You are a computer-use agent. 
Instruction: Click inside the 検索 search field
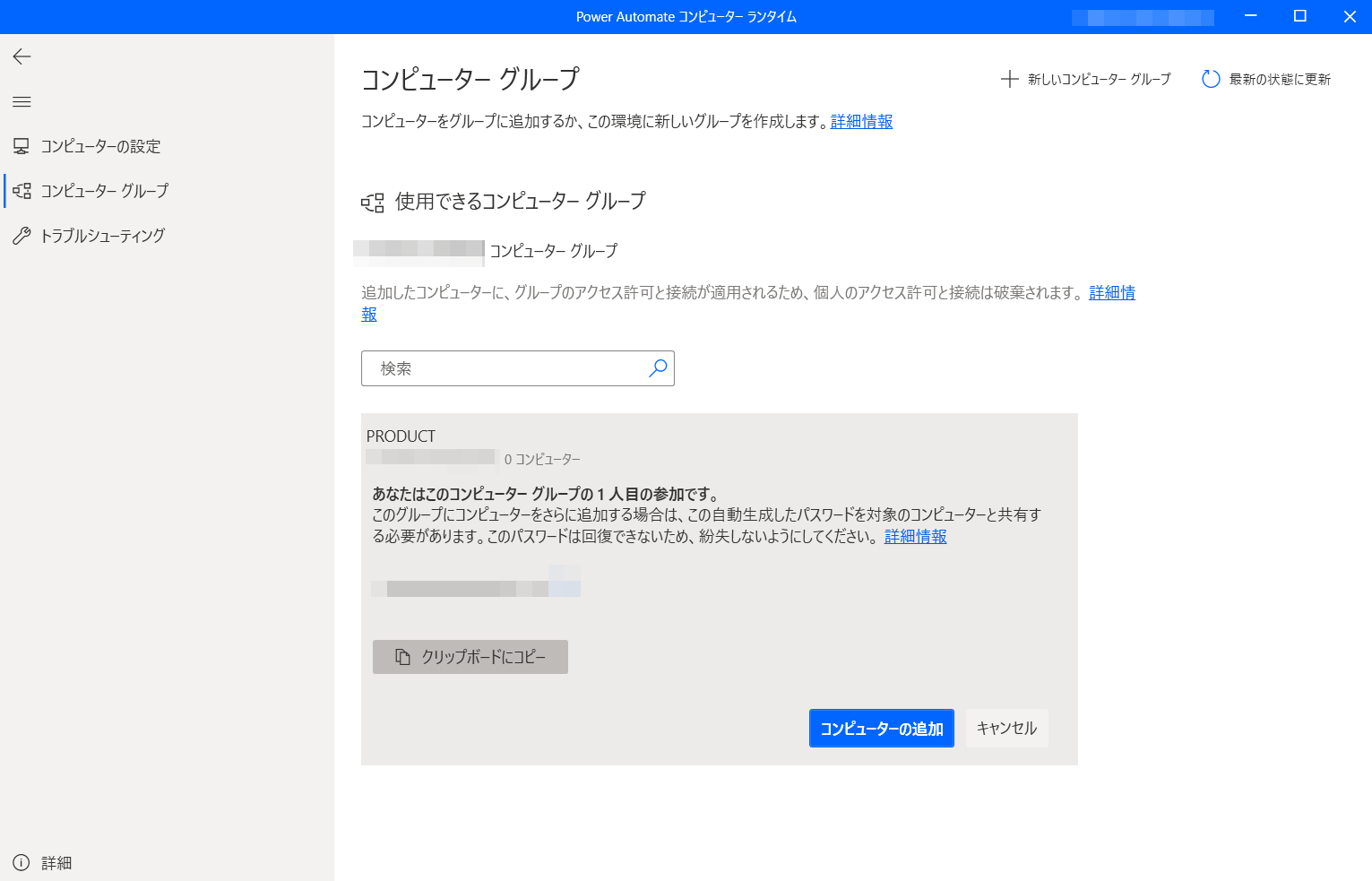click(493, 367)
